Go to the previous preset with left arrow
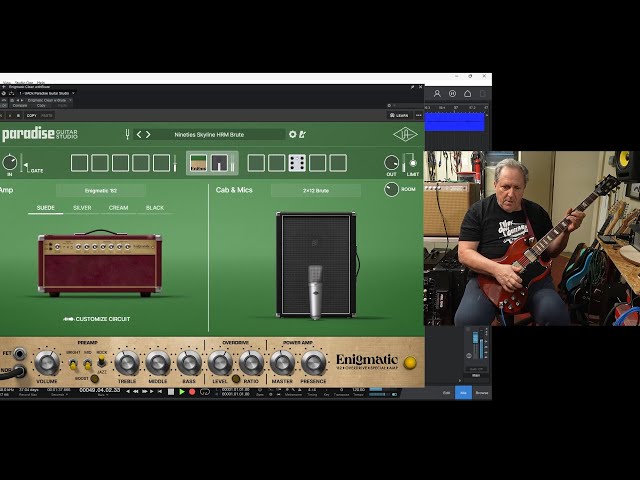Image resolution: width=640 pixels, height=480 pixels. [139, 134]
